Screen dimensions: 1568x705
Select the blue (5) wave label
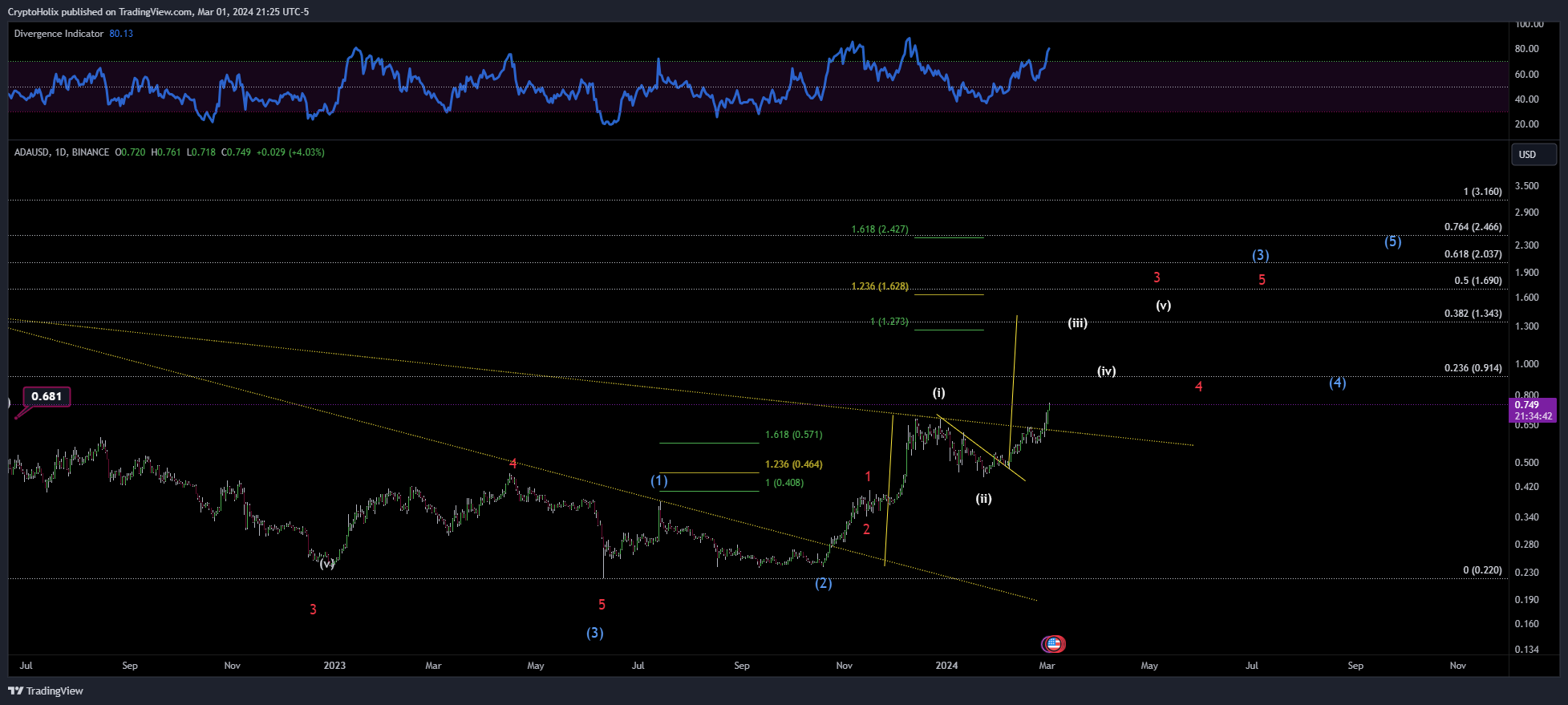tap(1393, 241)
